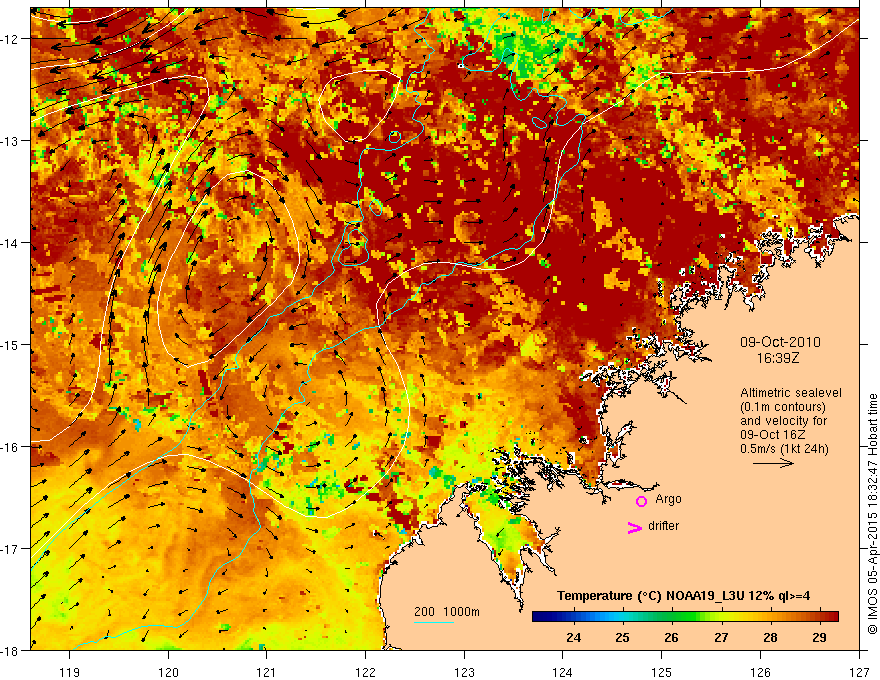Click latitude axis label -16
The width and height of the screenshot is (880, 680).
tap(10, 447)
